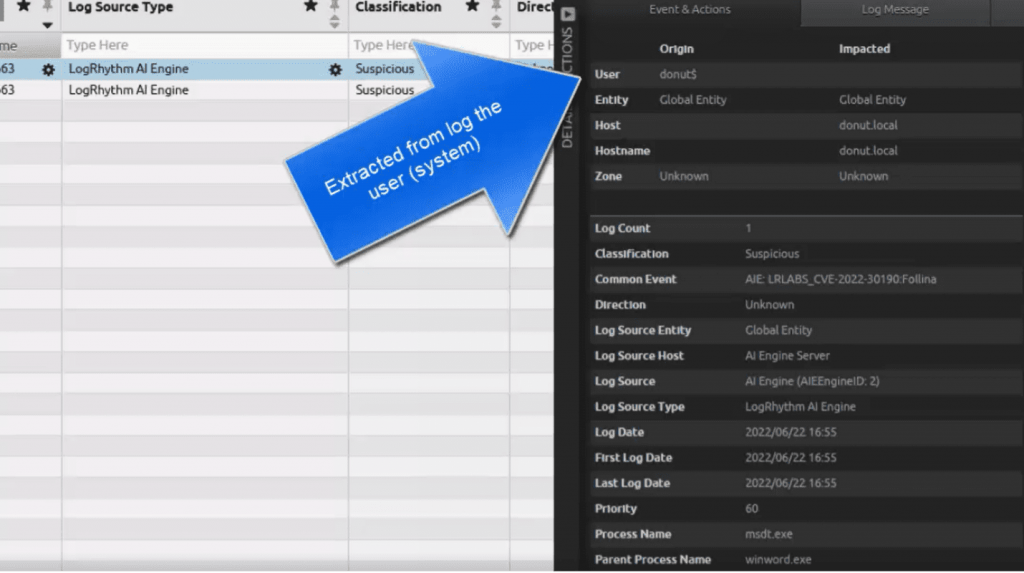Click the Host value donut.local

pos(868,125)
